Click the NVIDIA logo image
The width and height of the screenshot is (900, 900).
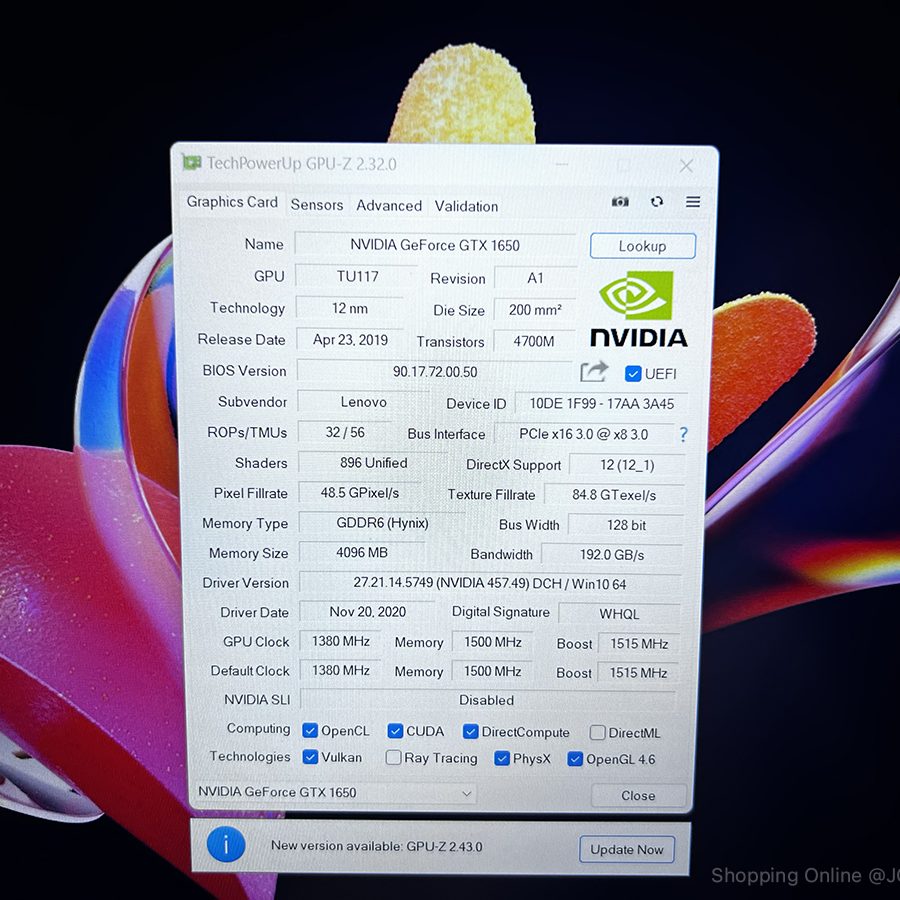[x=638, y=309]
